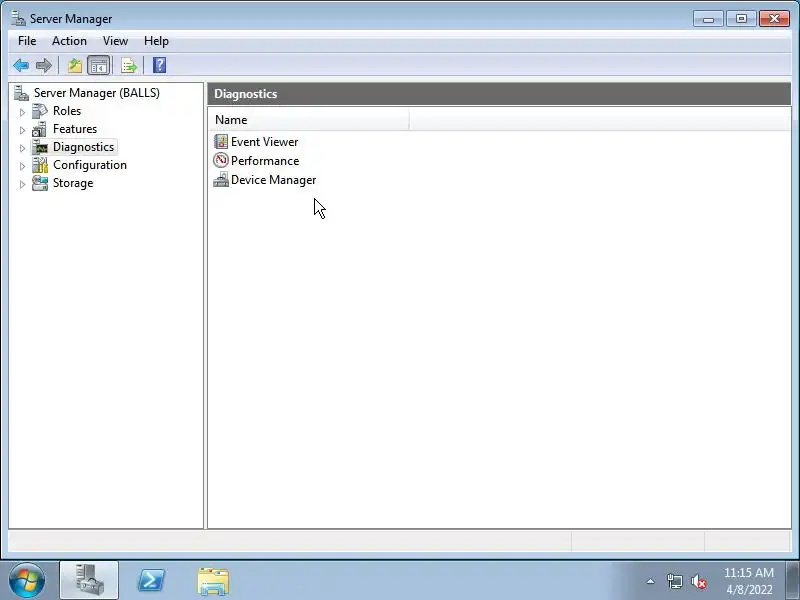Click the Export List toolbar icon
The image size is (800, 600).
click(x=129, y=65)
